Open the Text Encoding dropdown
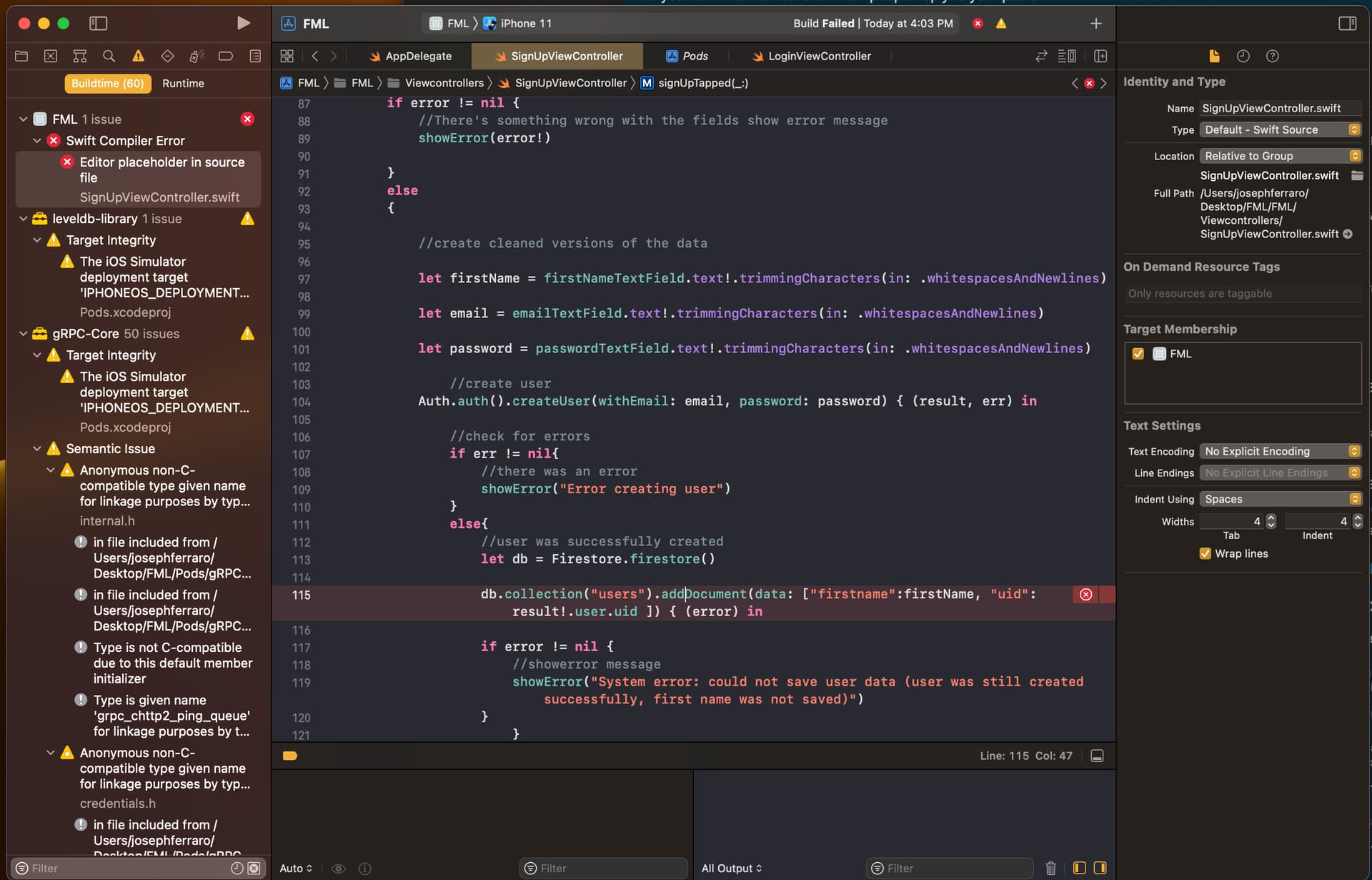 1281,451
